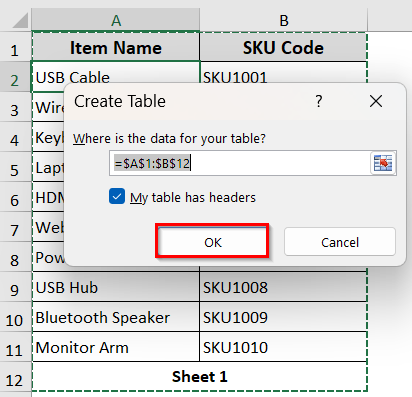Select column A header

pos(116,20)
